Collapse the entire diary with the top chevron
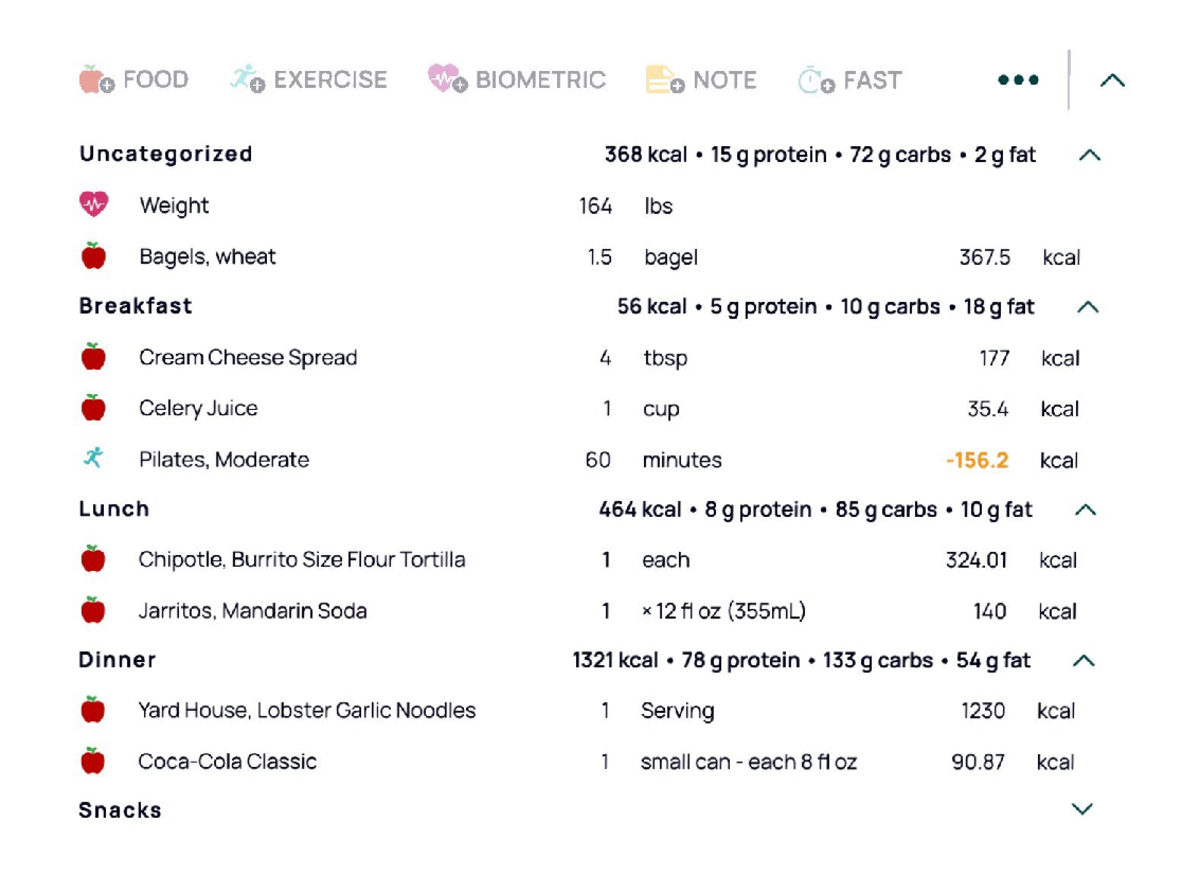This screenshot has width=1200, height=876. [x=1112, y=79]
